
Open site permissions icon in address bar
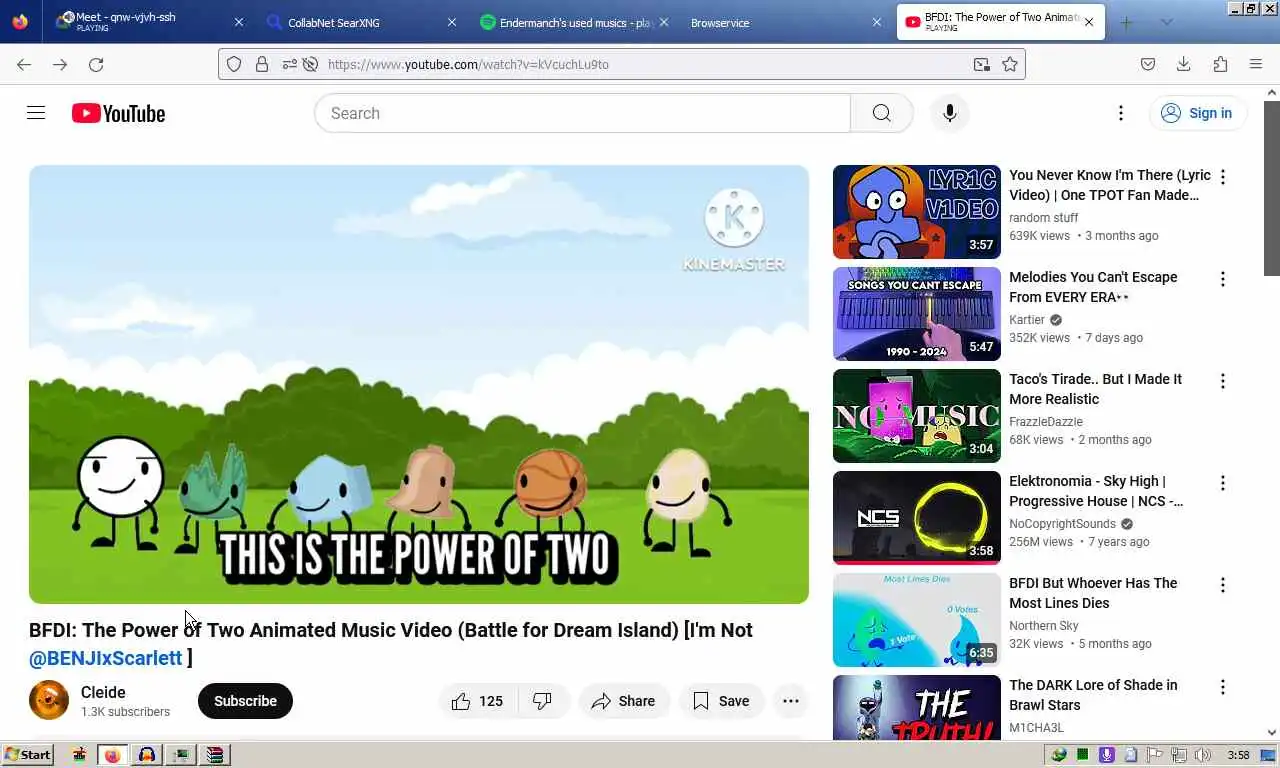pyautogui.click(x=289, y=64)
